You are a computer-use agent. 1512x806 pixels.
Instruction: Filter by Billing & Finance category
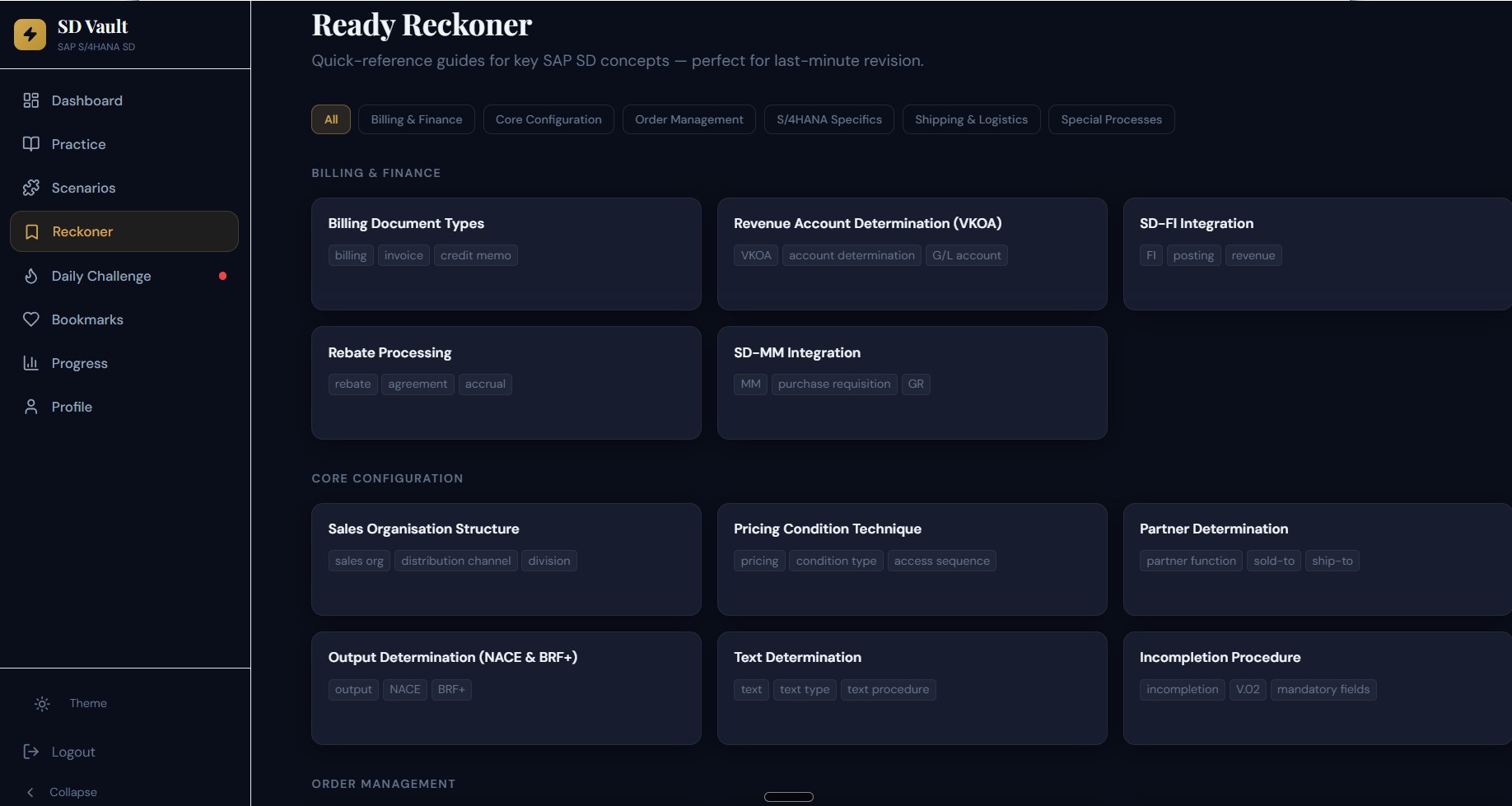coord(416,119)
